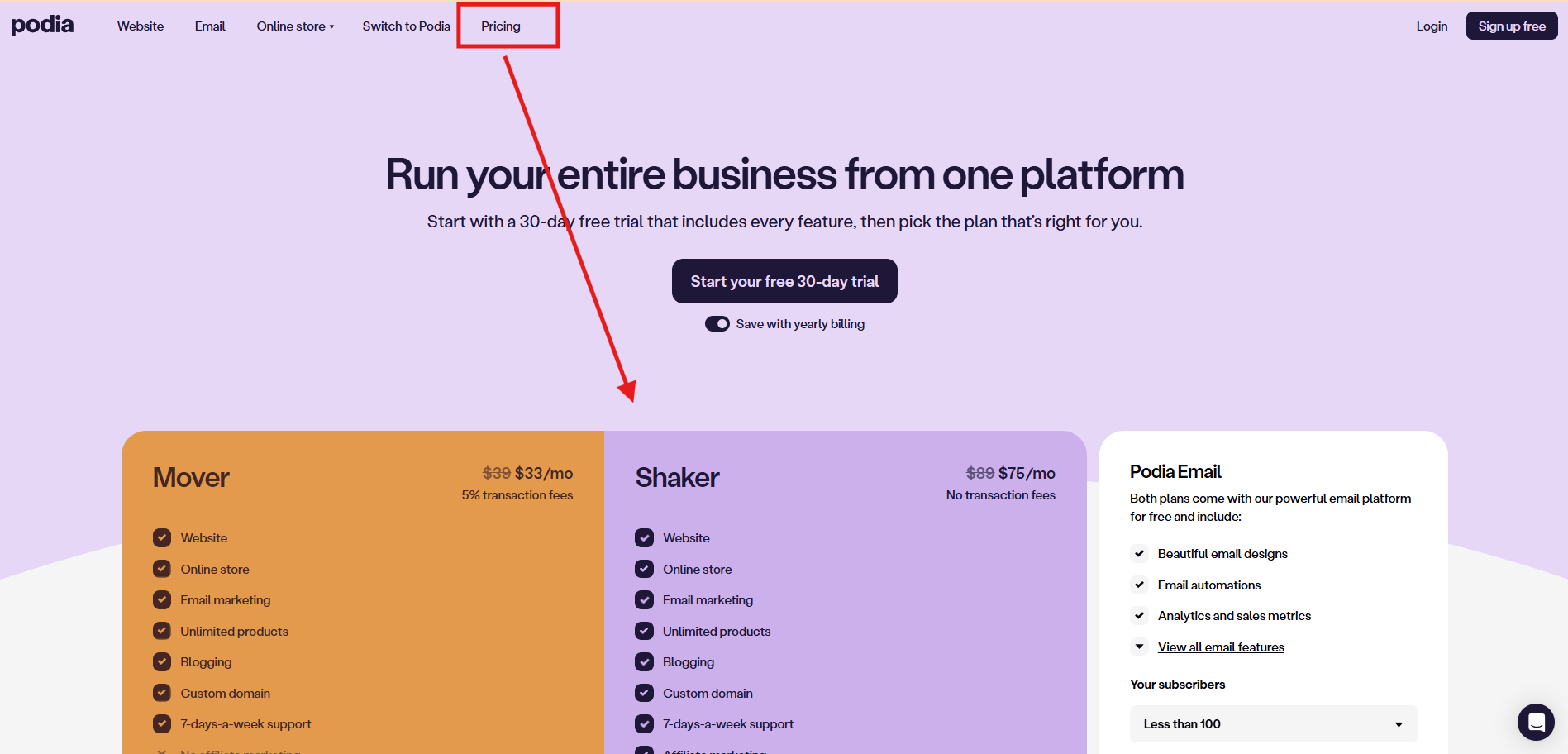Image resolution: width=1568 pixels, height=754 pixels.
Task: Open the Less than 100 subscribers dropdown
Action: [1273, 724]
